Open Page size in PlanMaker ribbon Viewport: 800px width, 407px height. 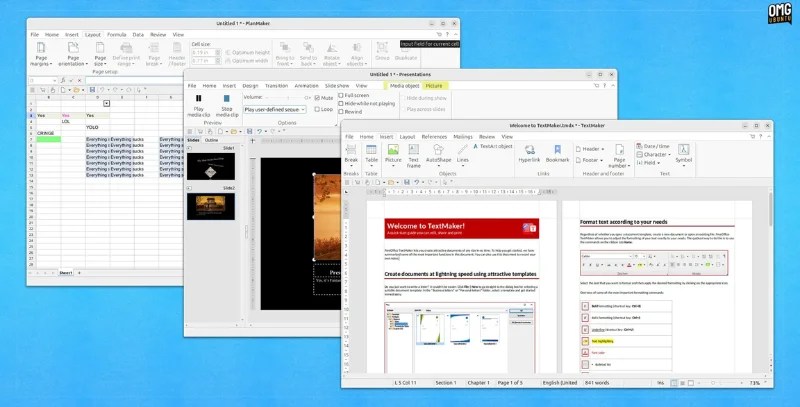pos(100,54)
